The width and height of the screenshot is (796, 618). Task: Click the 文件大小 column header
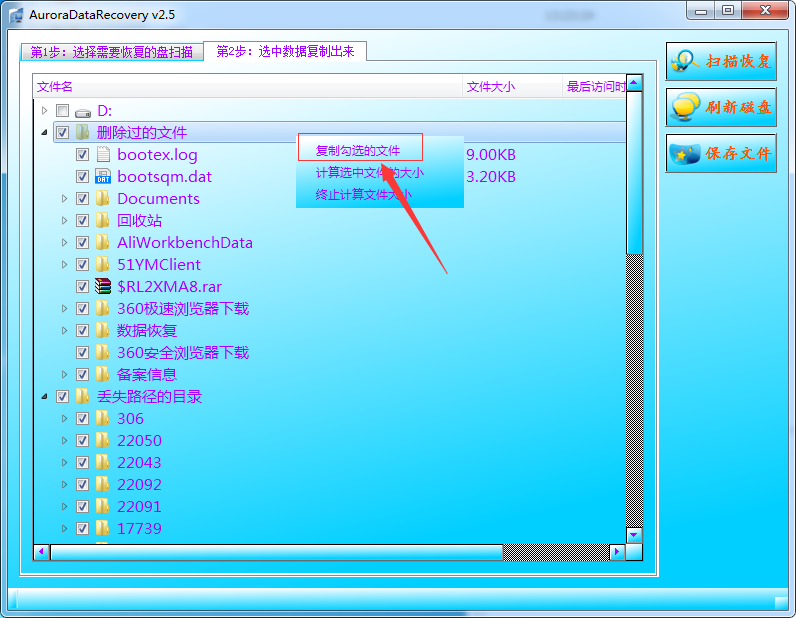pos(491,87)
